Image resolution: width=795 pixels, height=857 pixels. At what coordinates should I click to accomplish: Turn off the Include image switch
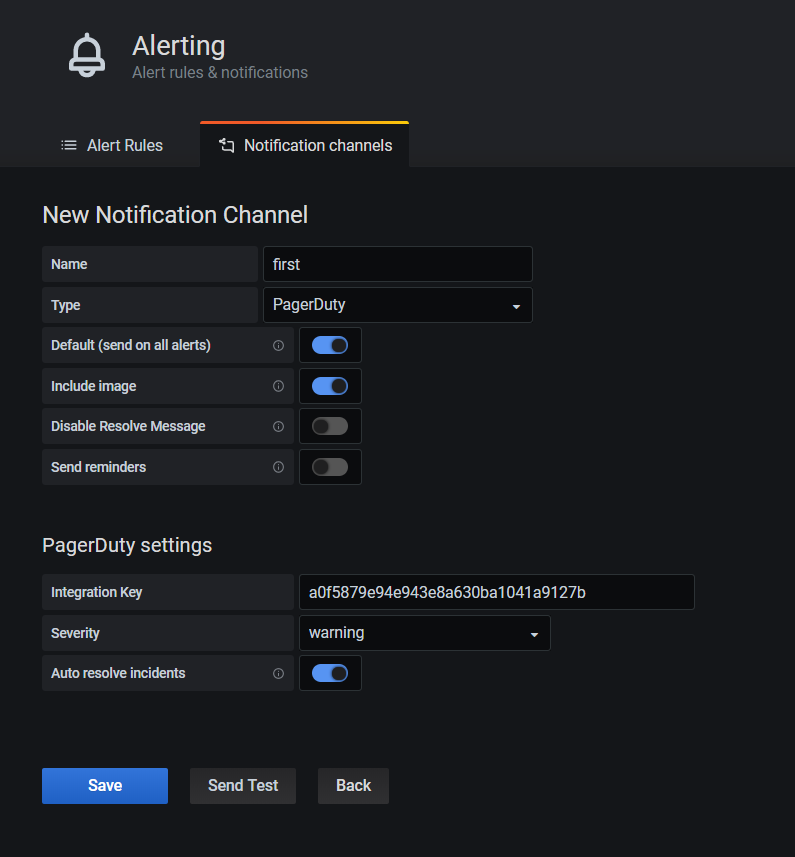tap(330, 386)
